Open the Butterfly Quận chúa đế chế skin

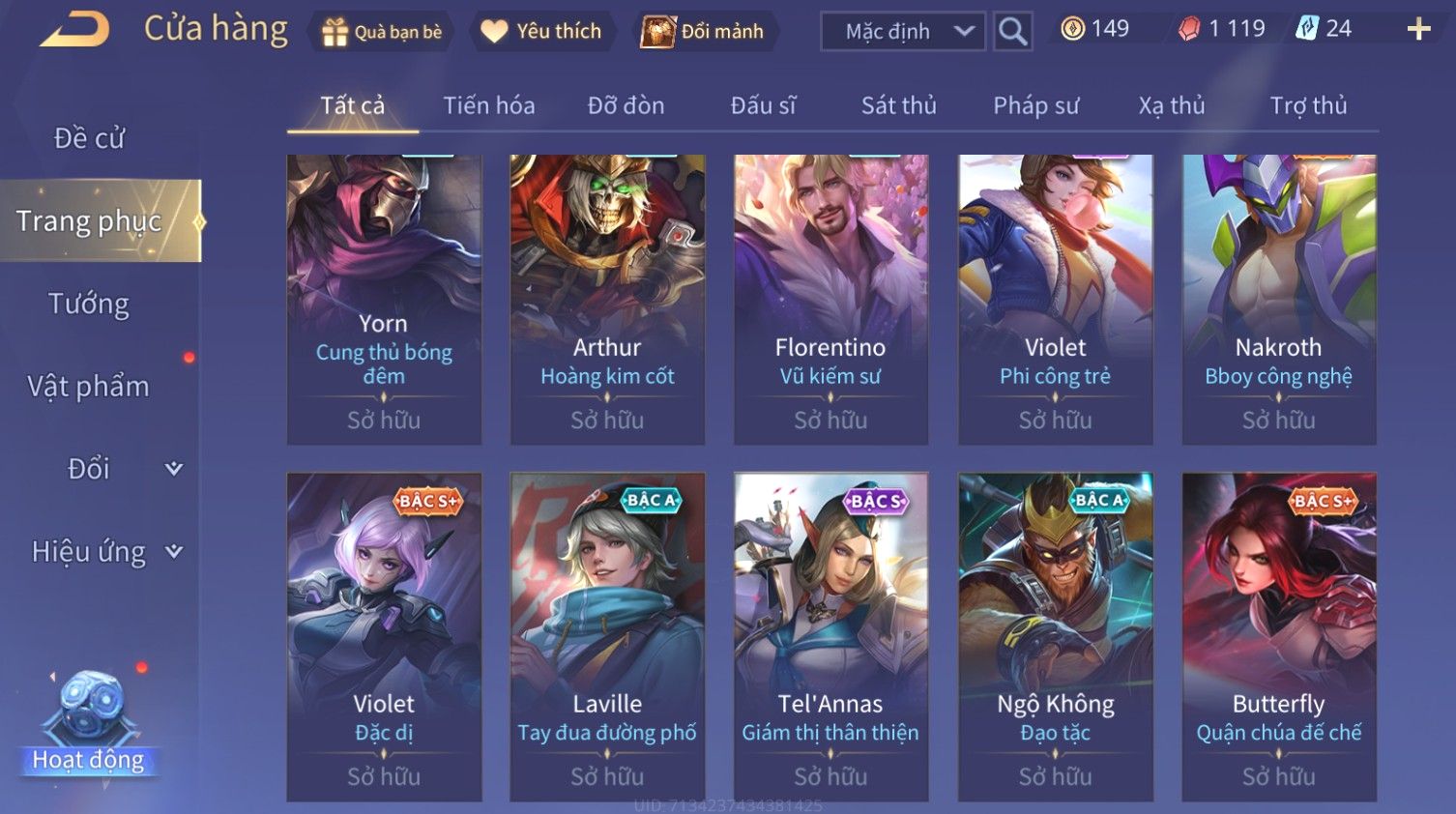[x=1279, y=637]
